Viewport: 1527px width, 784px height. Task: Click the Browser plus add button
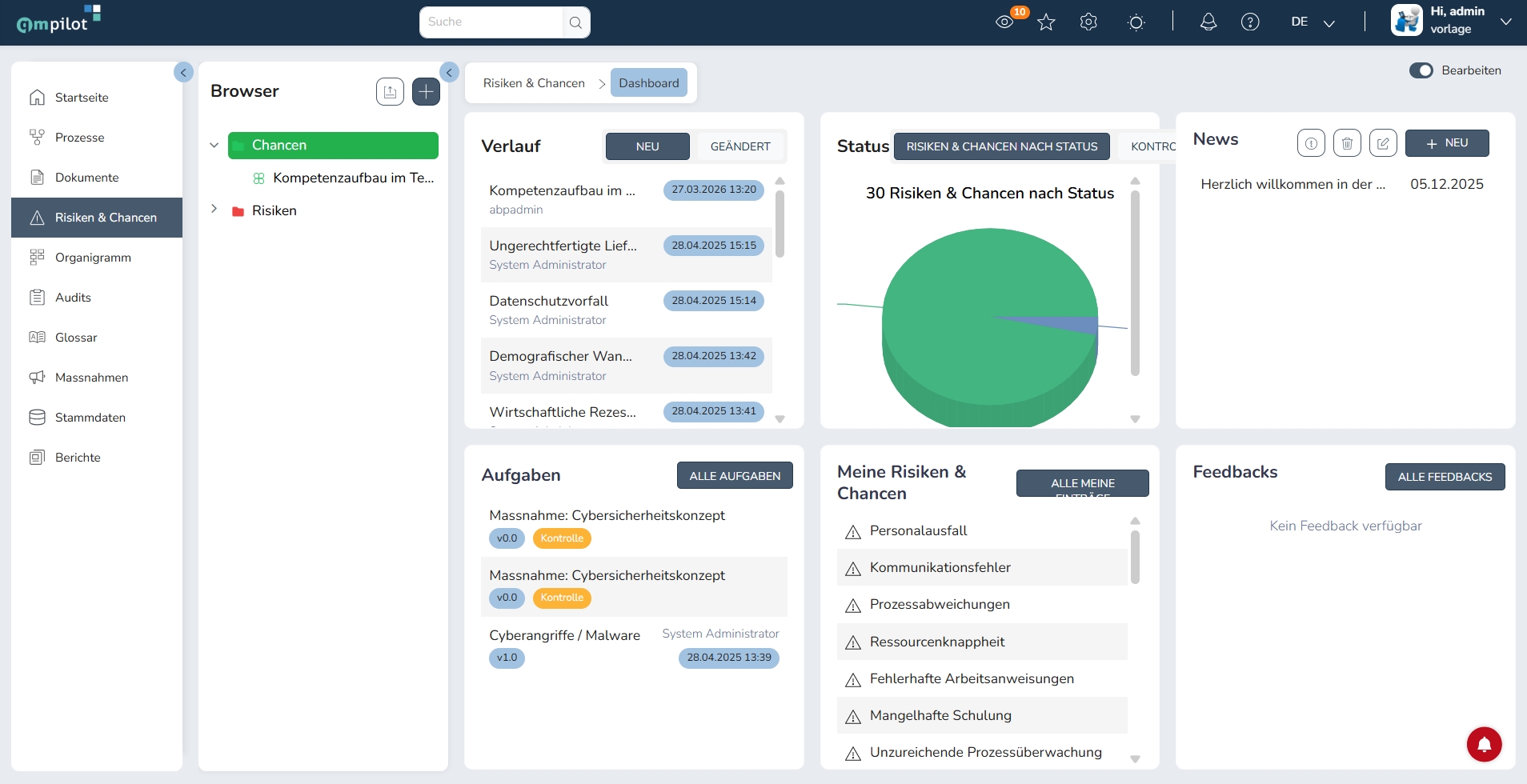click(426, 92)
